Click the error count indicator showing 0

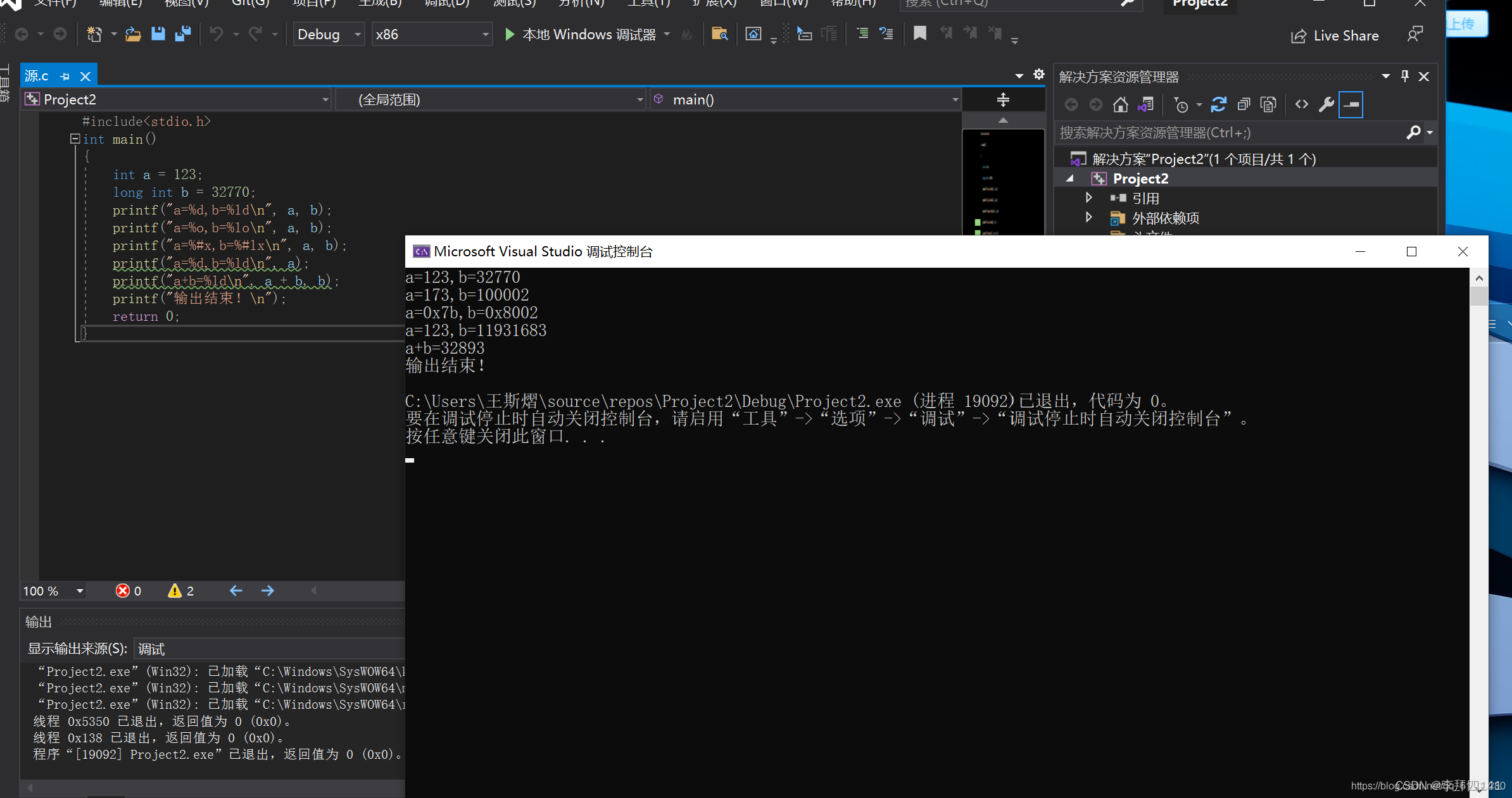click(129, 591)
